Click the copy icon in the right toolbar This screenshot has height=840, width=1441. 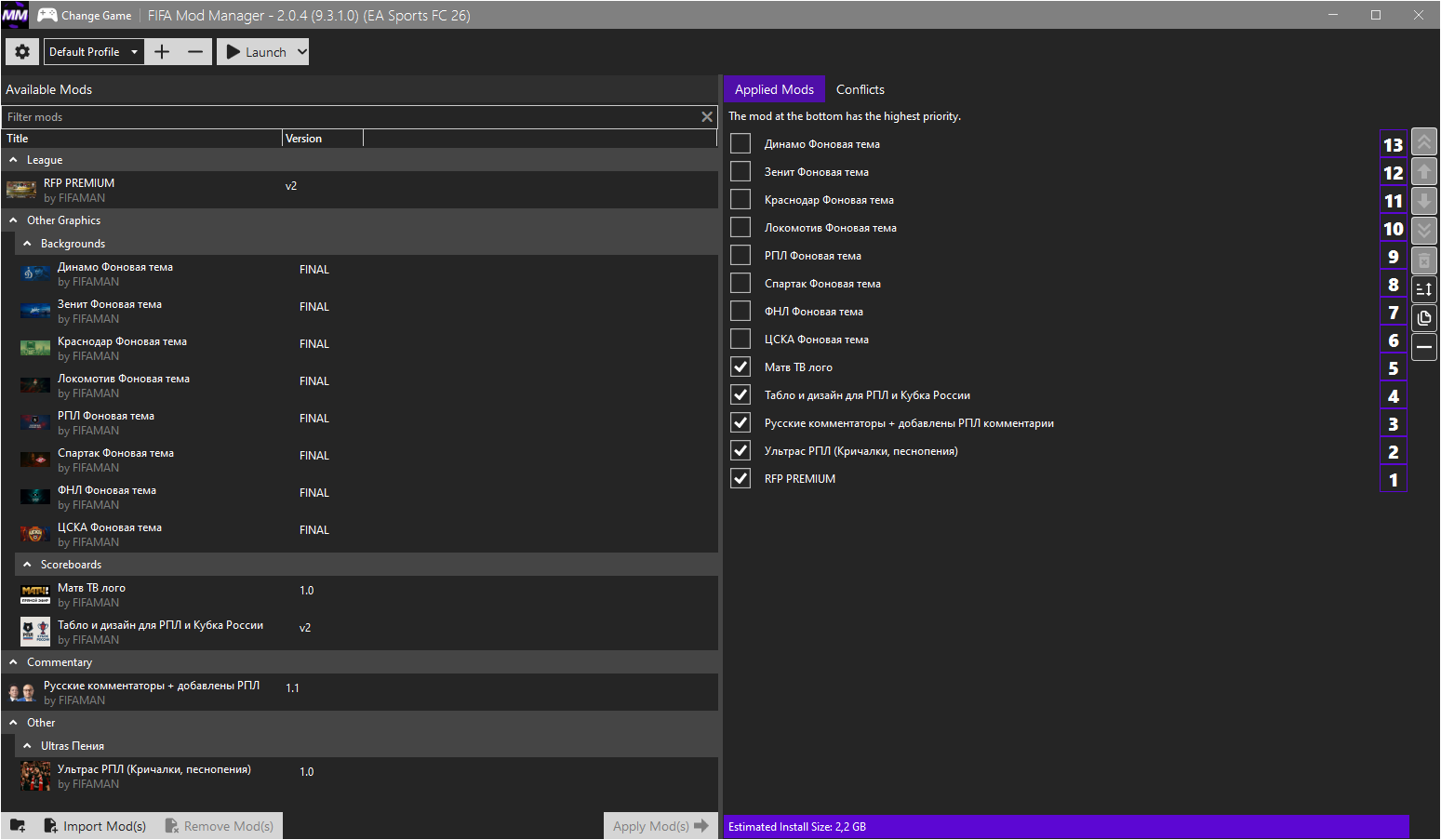click(1423, 318)
